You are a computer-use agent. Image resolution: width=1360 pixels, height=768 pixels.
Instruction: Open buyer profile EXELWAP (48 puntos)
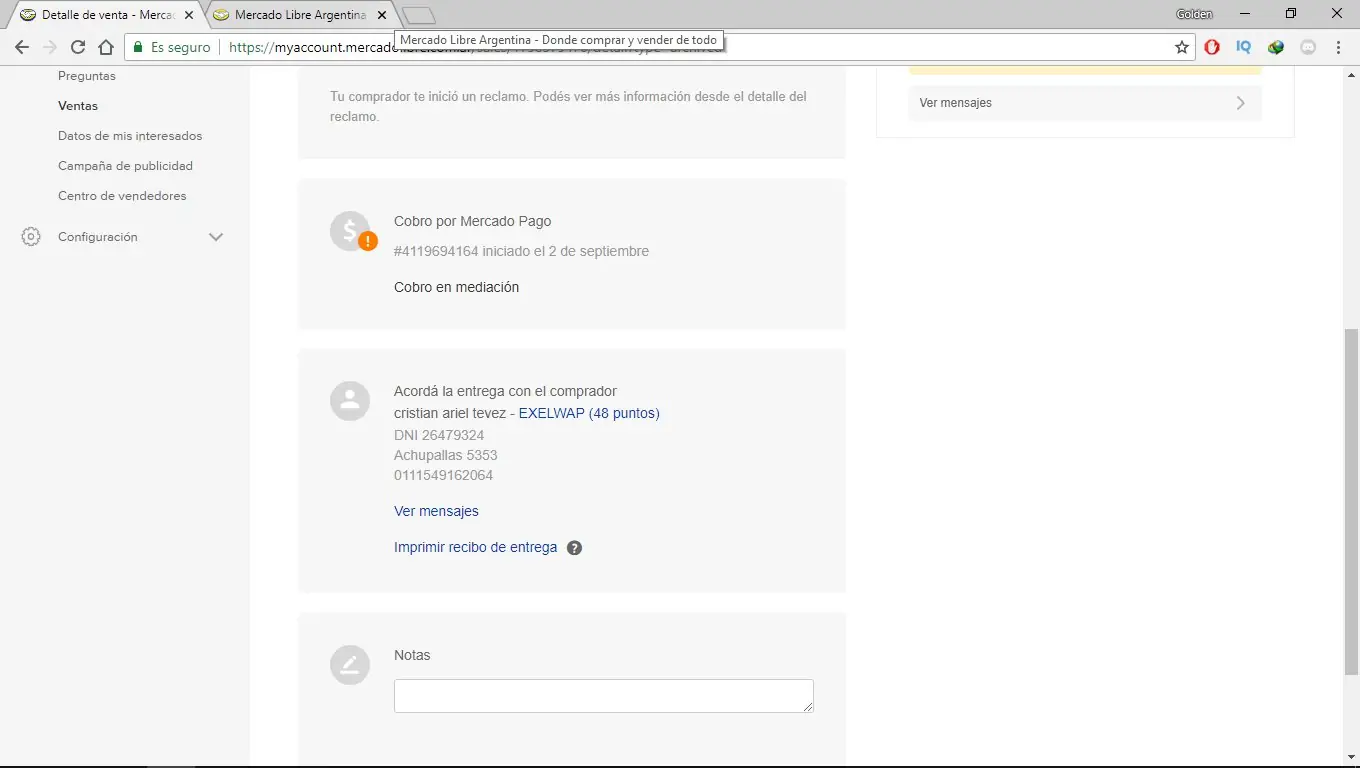[589, 413]
